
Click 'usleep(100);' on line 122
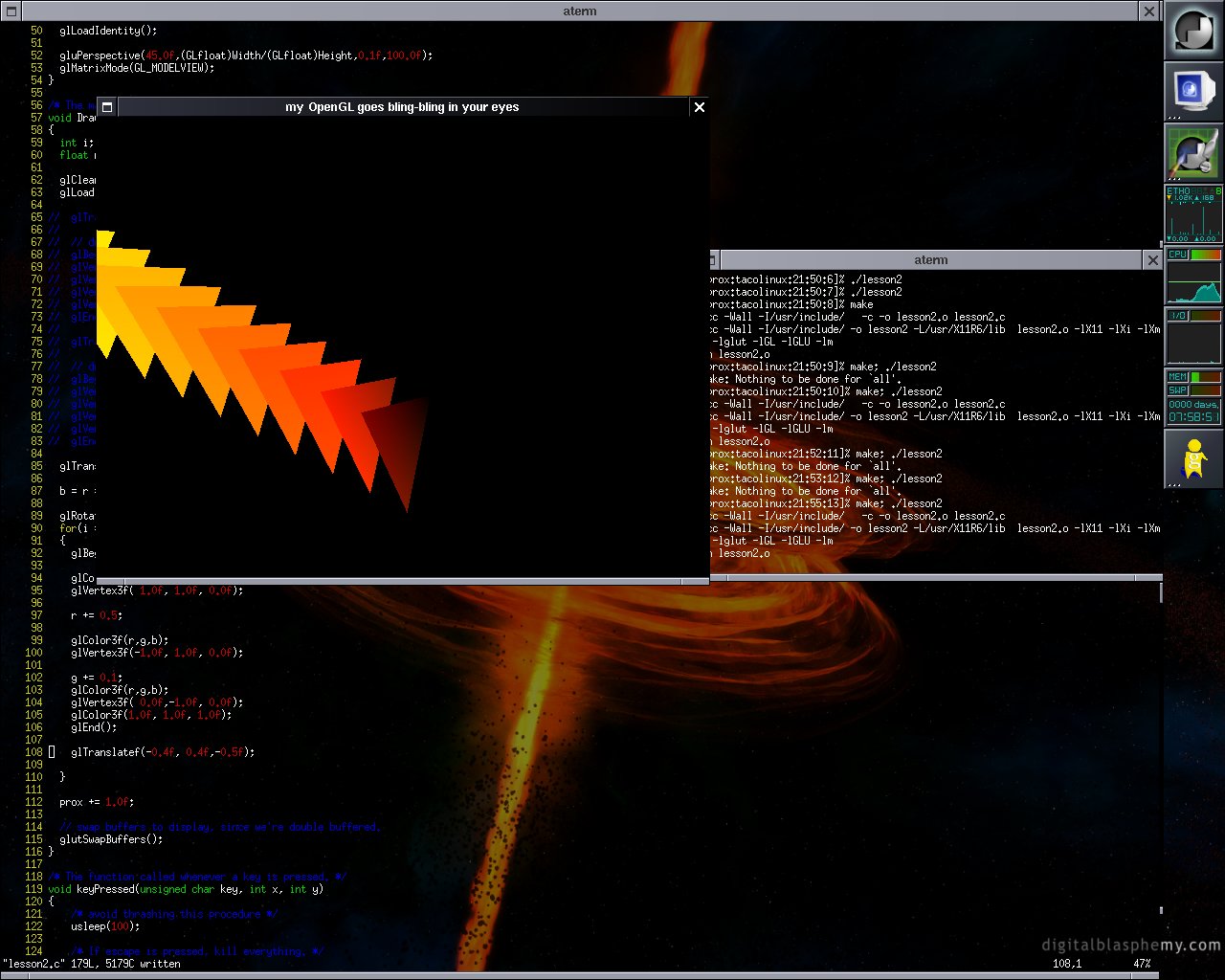click(x=105, y=926)
